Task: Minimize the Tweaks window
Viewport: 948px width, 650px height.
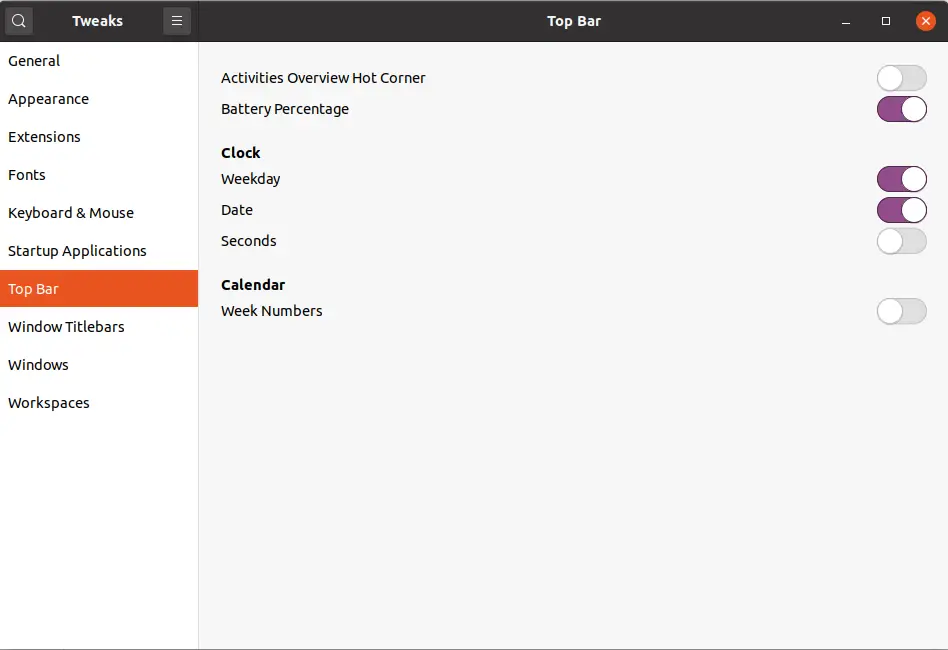Action: 846,21
